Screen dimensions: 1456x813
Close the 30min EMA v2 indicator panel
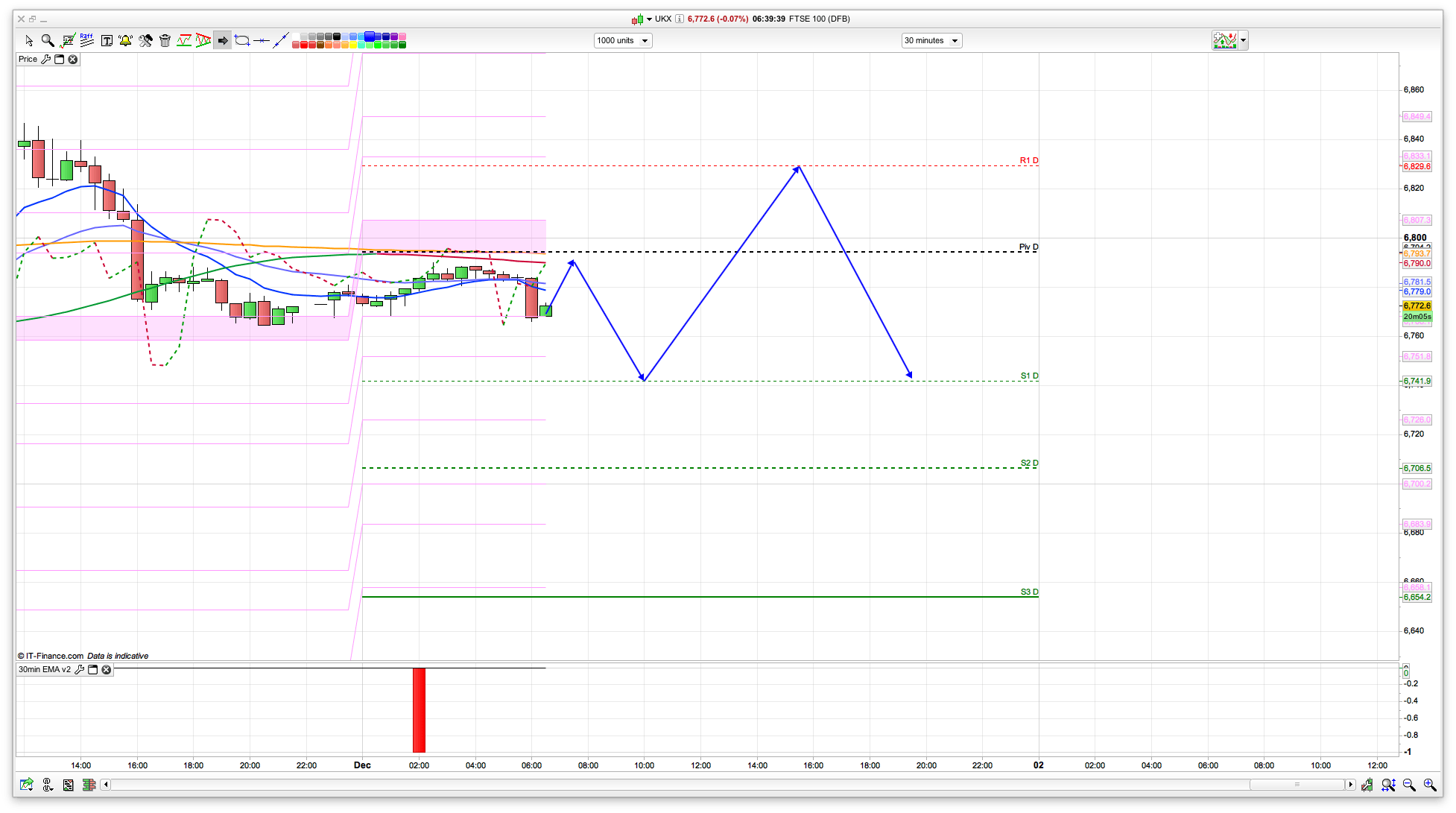pyautogui.click(x=107, y=670)
